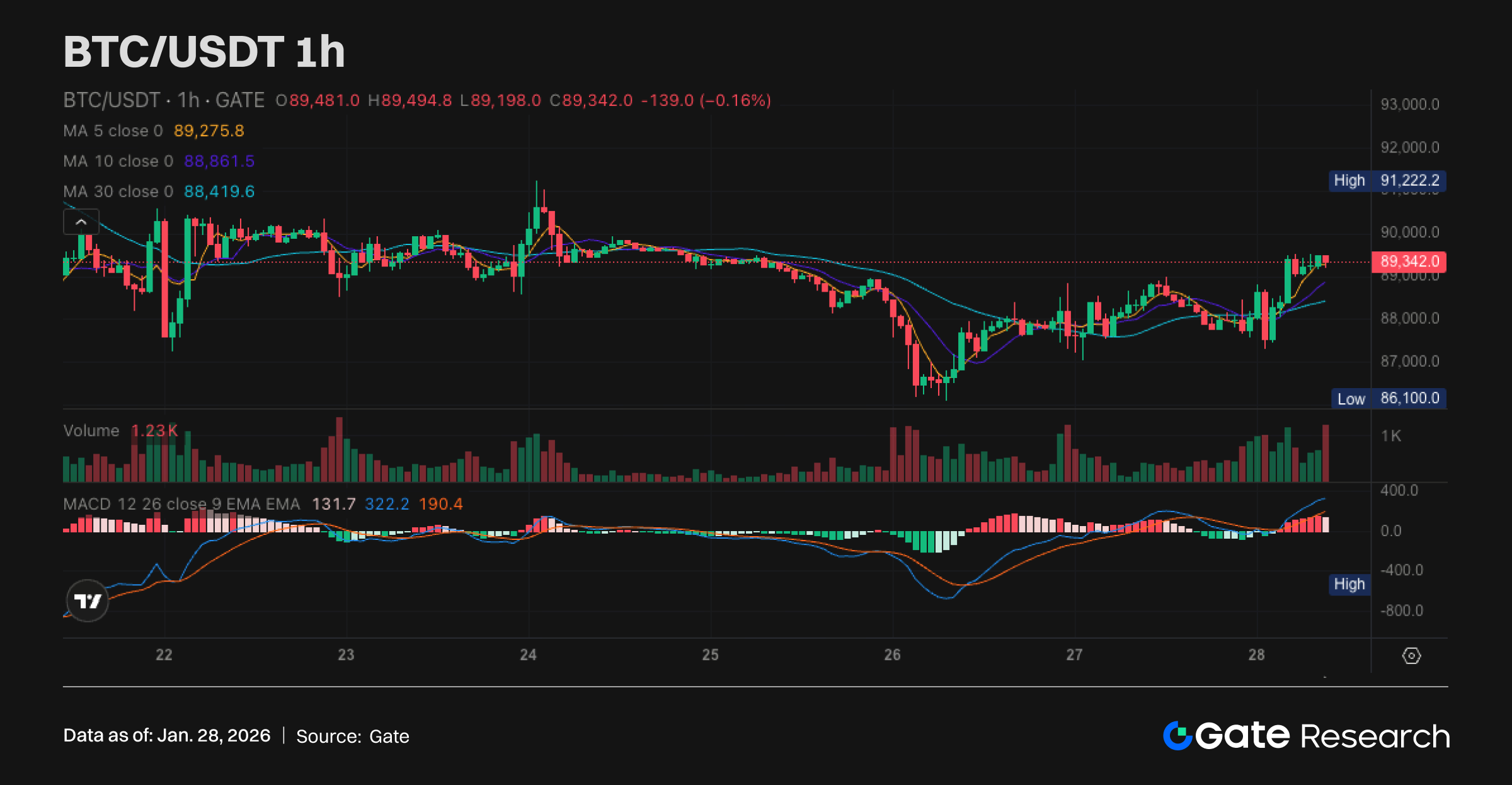This screenshot has width=1512, height=785.
Task: Click current price tag 89,342.0
Action: tap(1409, 261)
